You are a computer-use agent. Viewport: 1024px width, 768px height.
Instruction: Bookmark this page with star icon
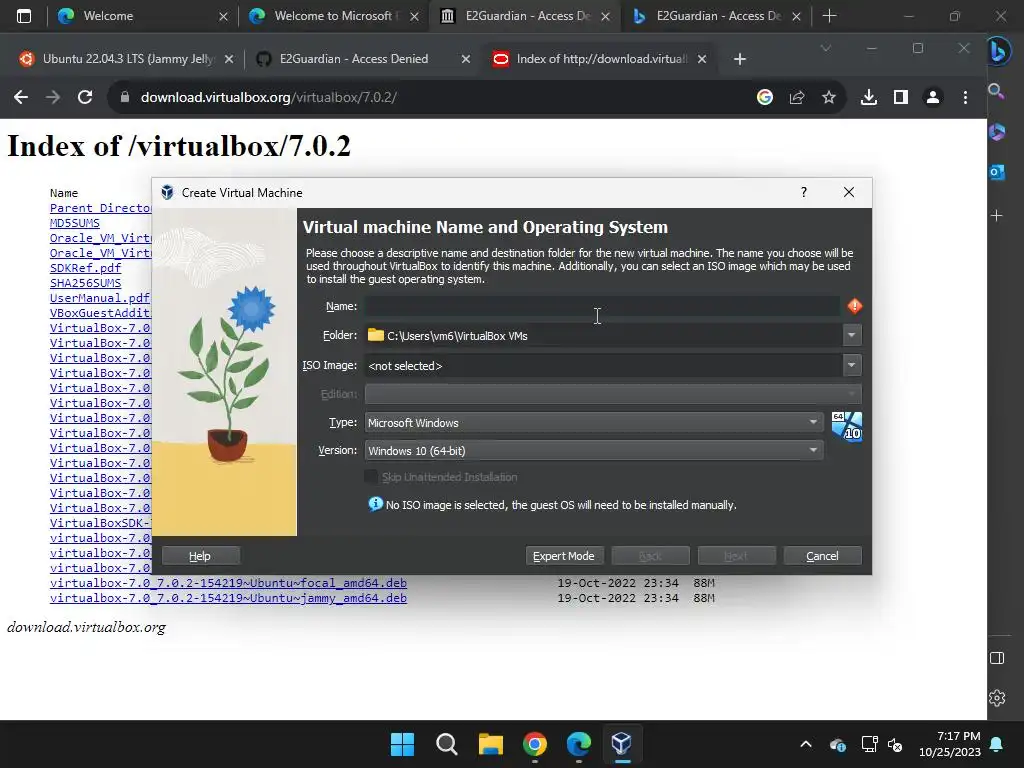[829, 97]
